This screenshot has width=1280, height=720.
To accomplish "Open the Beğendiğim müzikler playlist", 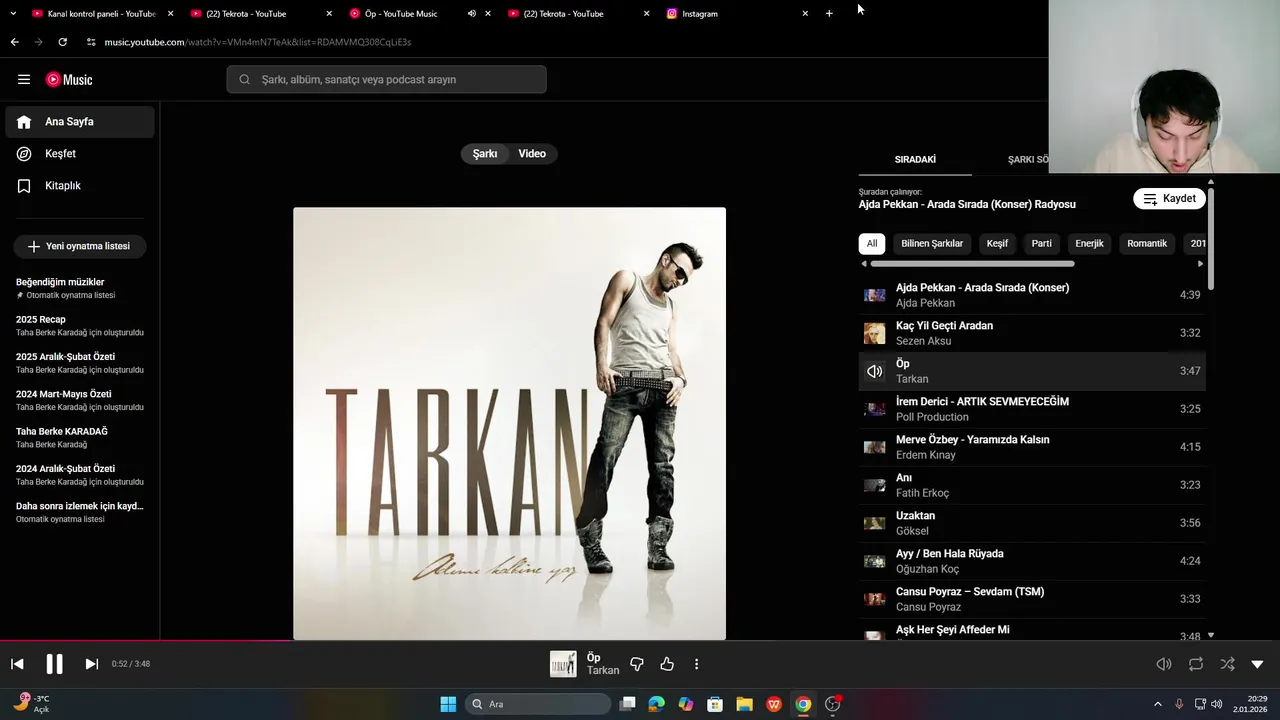I will click(x=80, y=288).
